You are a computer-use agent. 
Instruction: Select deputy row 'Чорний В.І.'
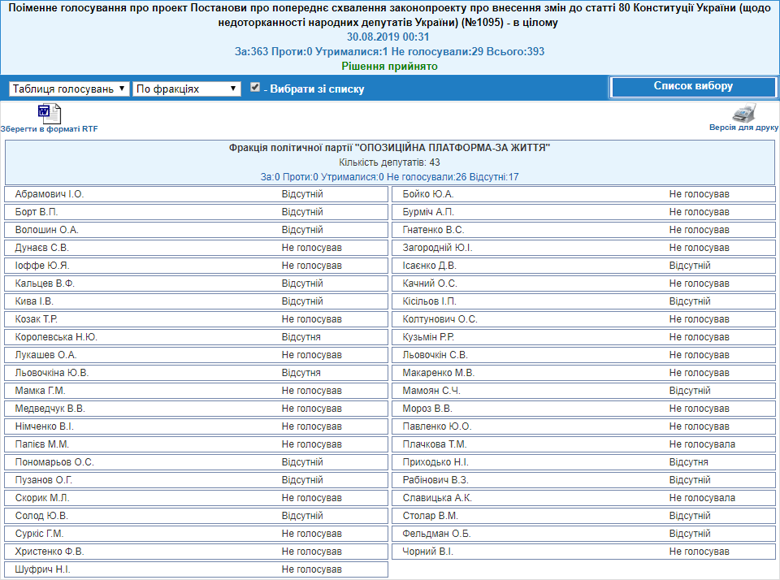point(584,552)
